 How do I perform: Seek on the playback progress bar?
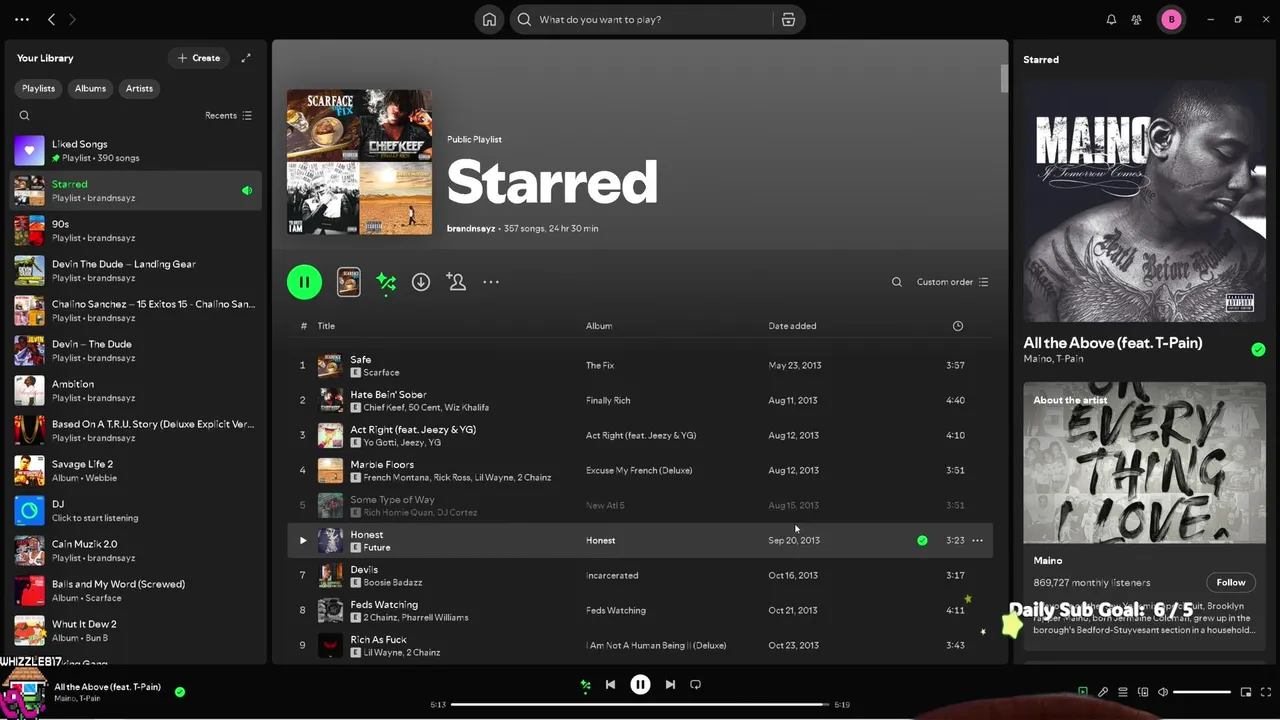coord(640,704)
